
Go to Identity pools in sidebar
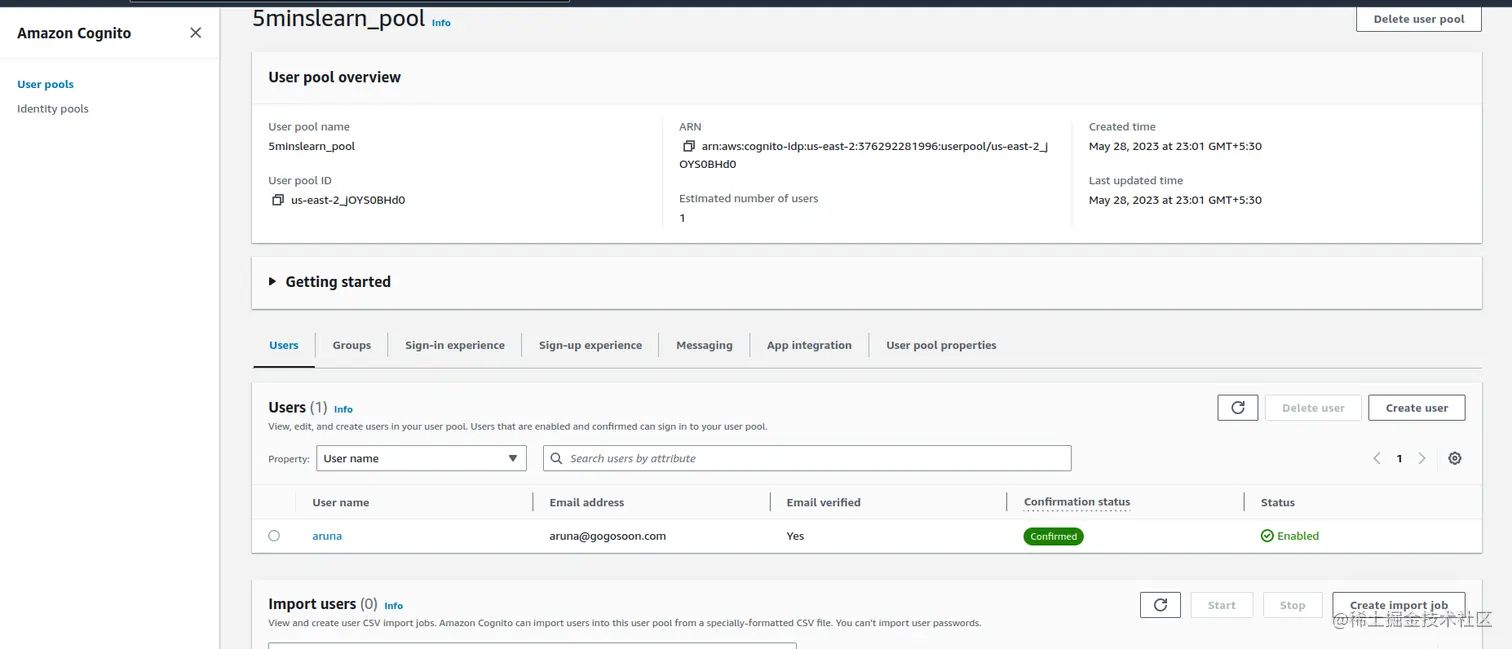click(53, 109)
